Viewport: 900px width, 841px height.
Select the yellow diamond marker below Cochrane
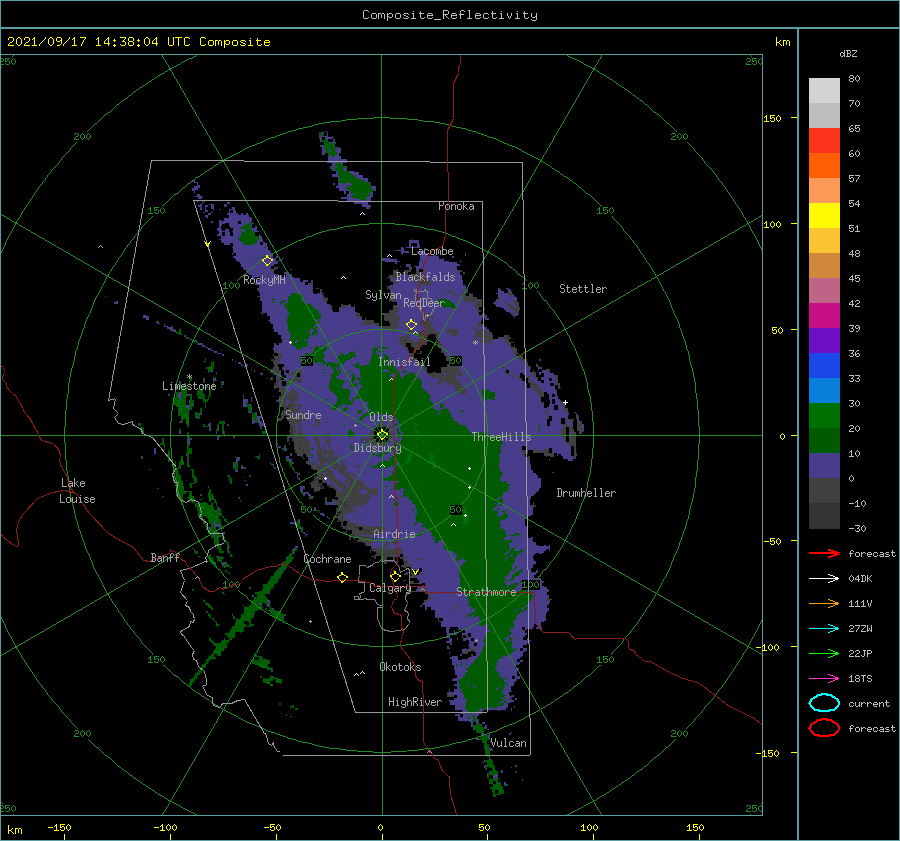[x=343, y=577]
